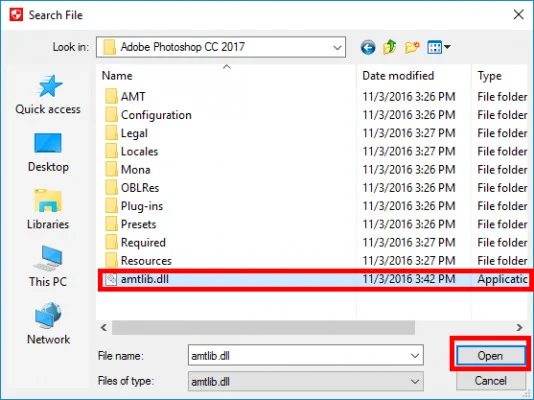534x400 pixels.
Task: Select the AMT folder icon
Action: [111, 96]
